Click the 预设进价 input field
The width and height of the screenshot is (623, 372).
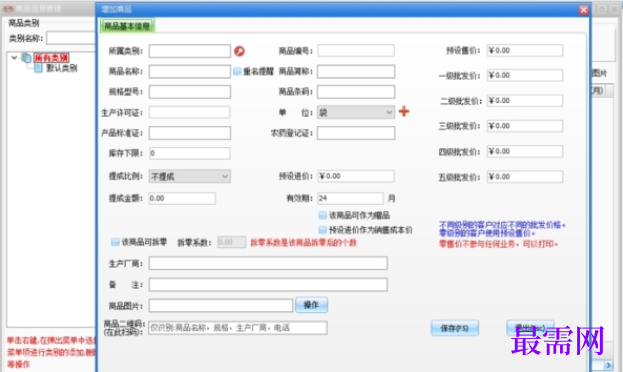(x=356, y=176)
